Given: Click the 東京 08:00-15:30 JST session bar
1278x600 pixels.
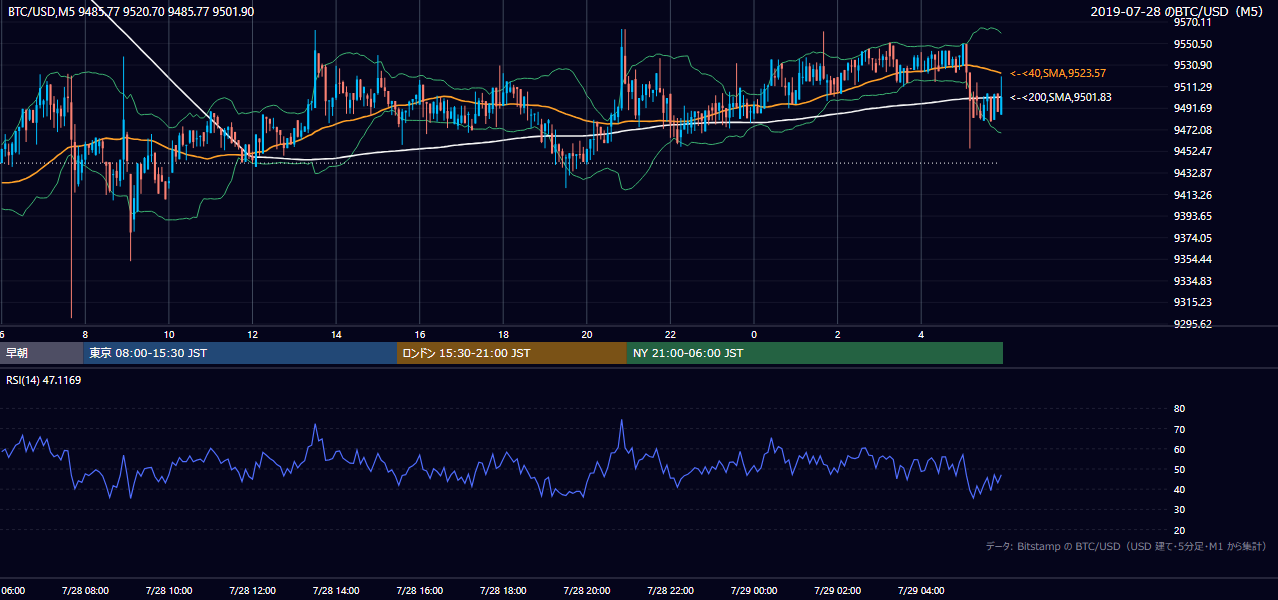Looking at the screenshot, I should click(240, 353).
